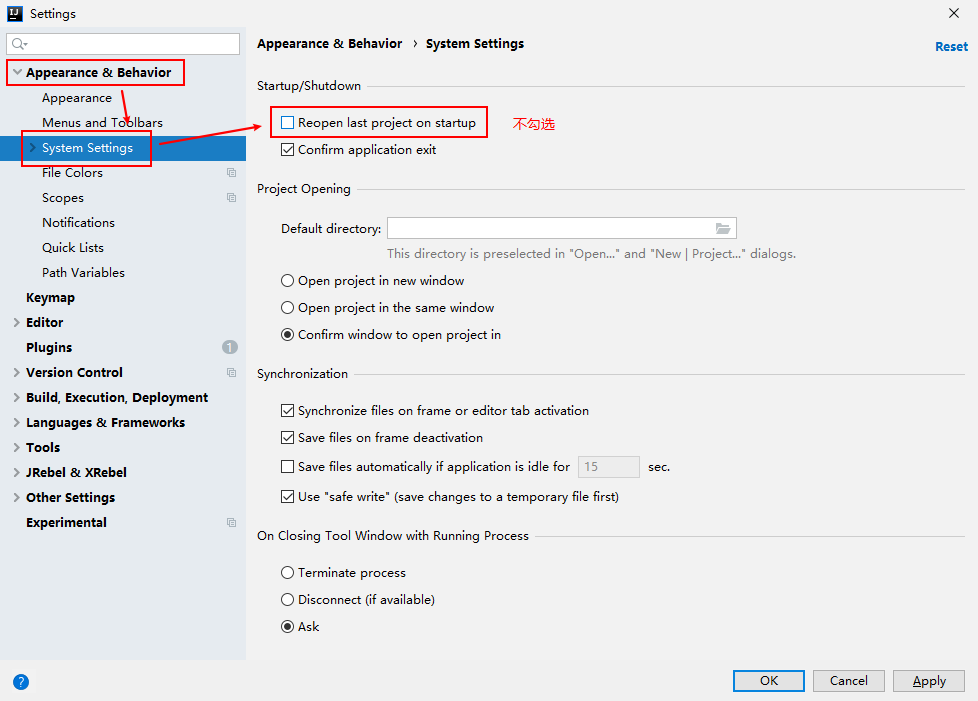Open the Keymap settings page
The height and width of the screenshot is (701, 978).
pos(51,297)
